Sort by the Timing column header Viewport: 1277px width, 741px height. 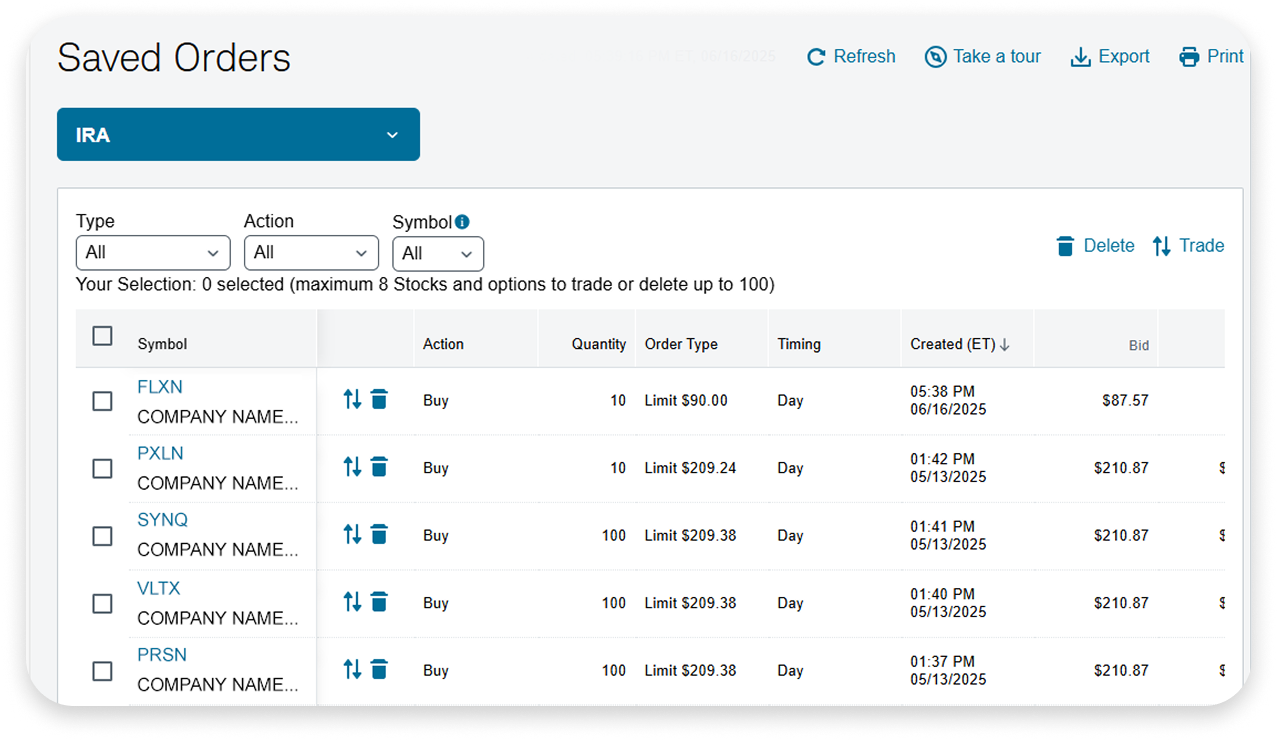799,344
